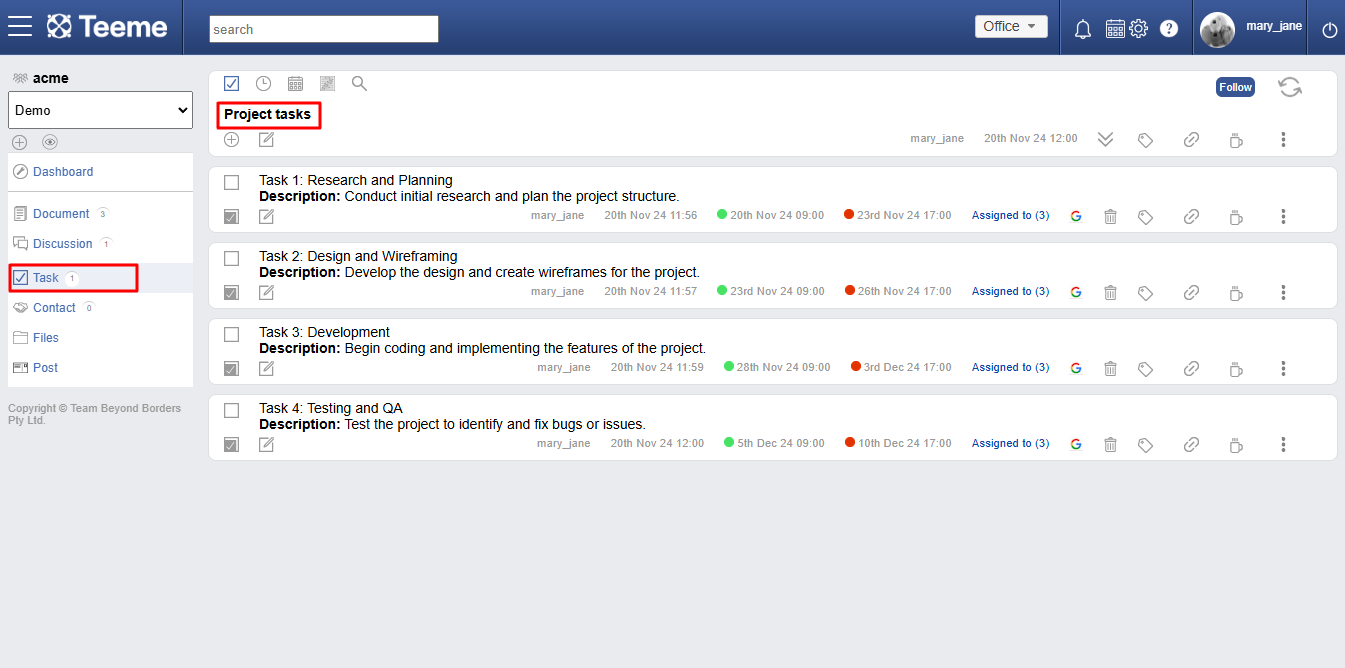Viewport: 1345px width, 668px height.
Task: Click the Follow button
Action: 1235,87
